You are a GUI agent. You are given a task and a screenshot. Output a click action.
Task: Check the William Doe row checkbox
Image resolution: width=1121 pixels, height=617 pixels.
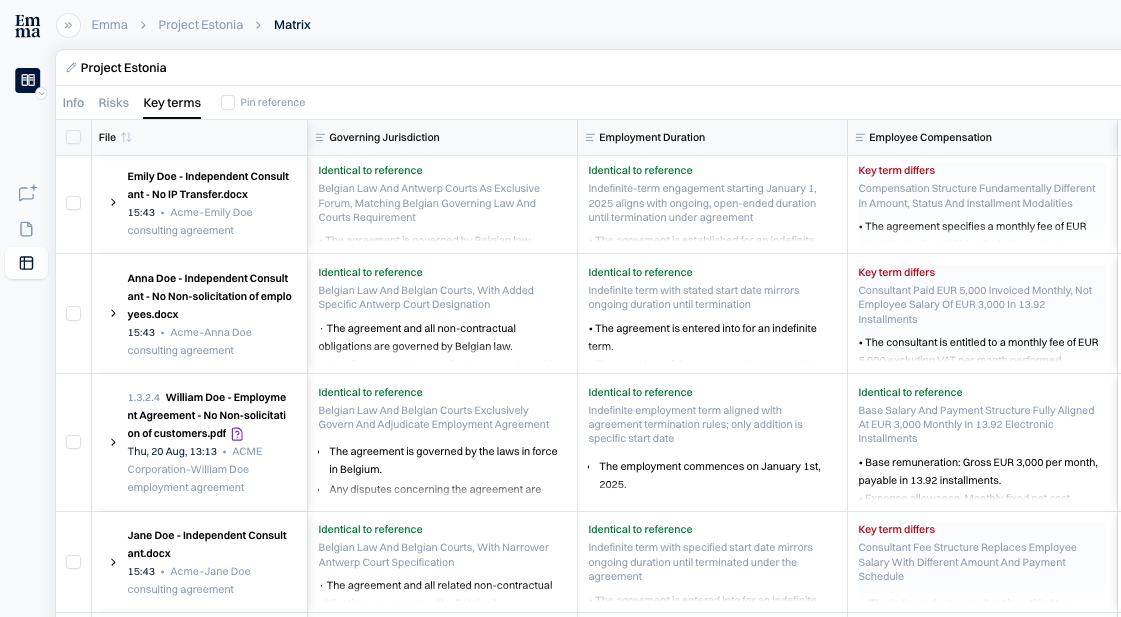pos(74,442)
